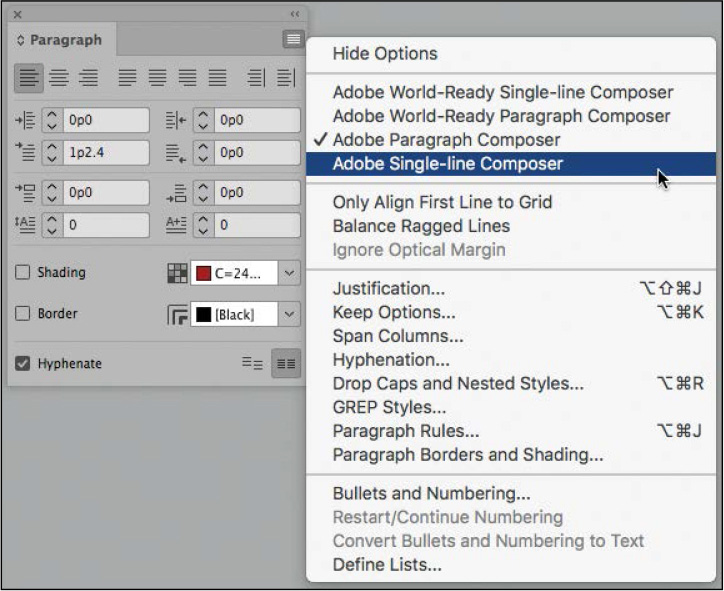Click the Left Indent 0p0 field
This screenshot has width=724, height=591.
point(106,120)
